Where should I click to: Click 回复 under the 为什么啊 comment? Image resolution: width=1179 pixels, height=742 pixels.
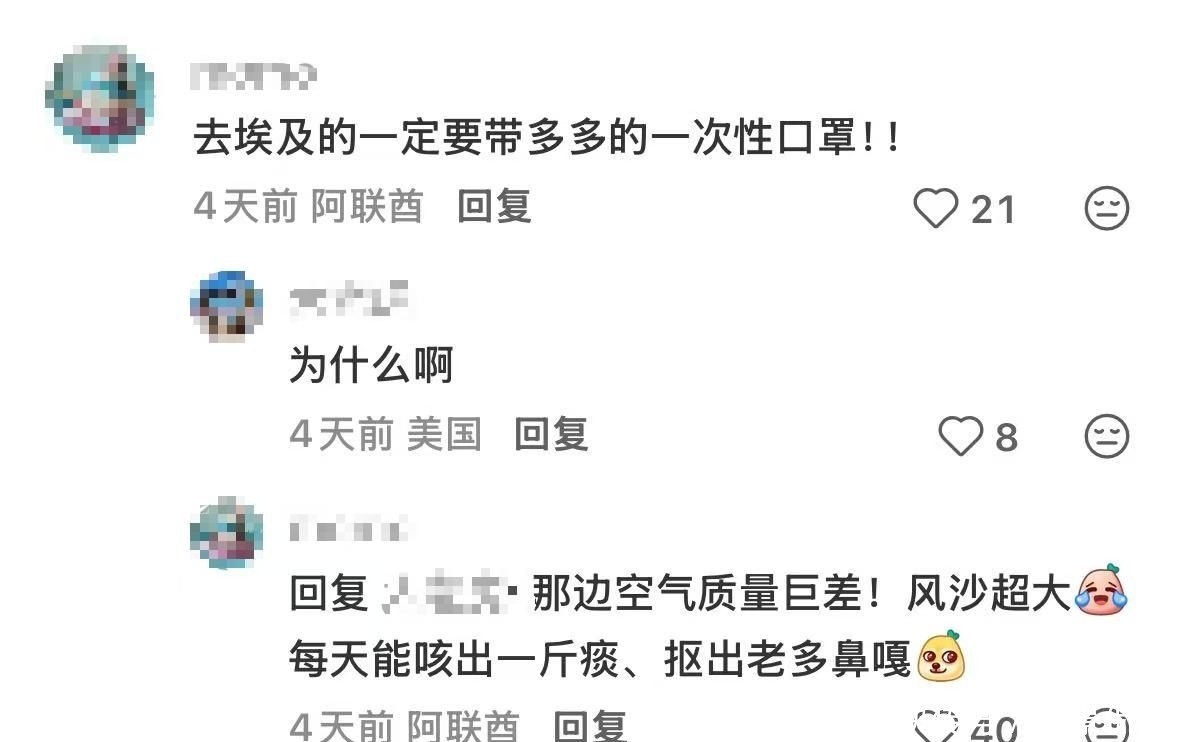551,435
